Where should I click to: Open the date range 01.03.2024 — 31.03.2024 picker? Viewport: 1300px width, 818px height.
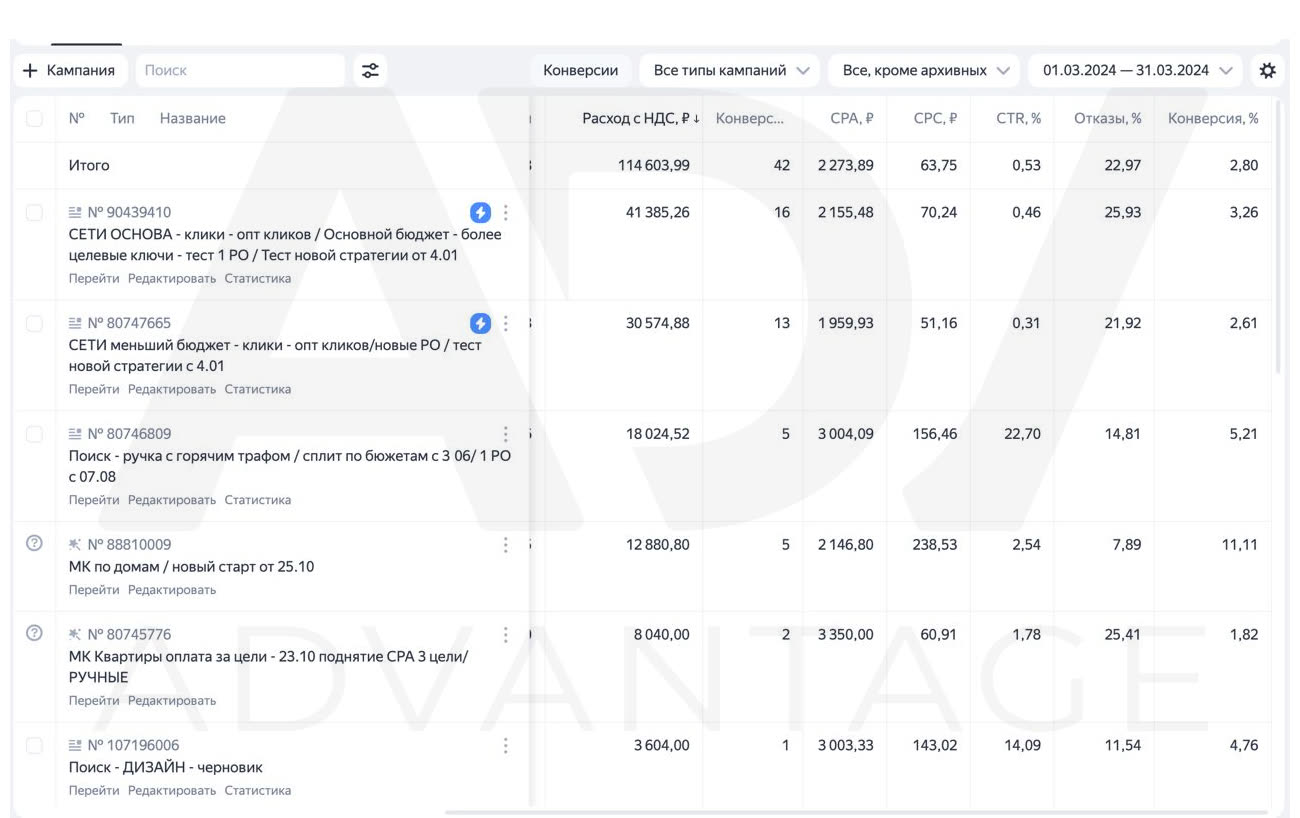pos(1137,70)
